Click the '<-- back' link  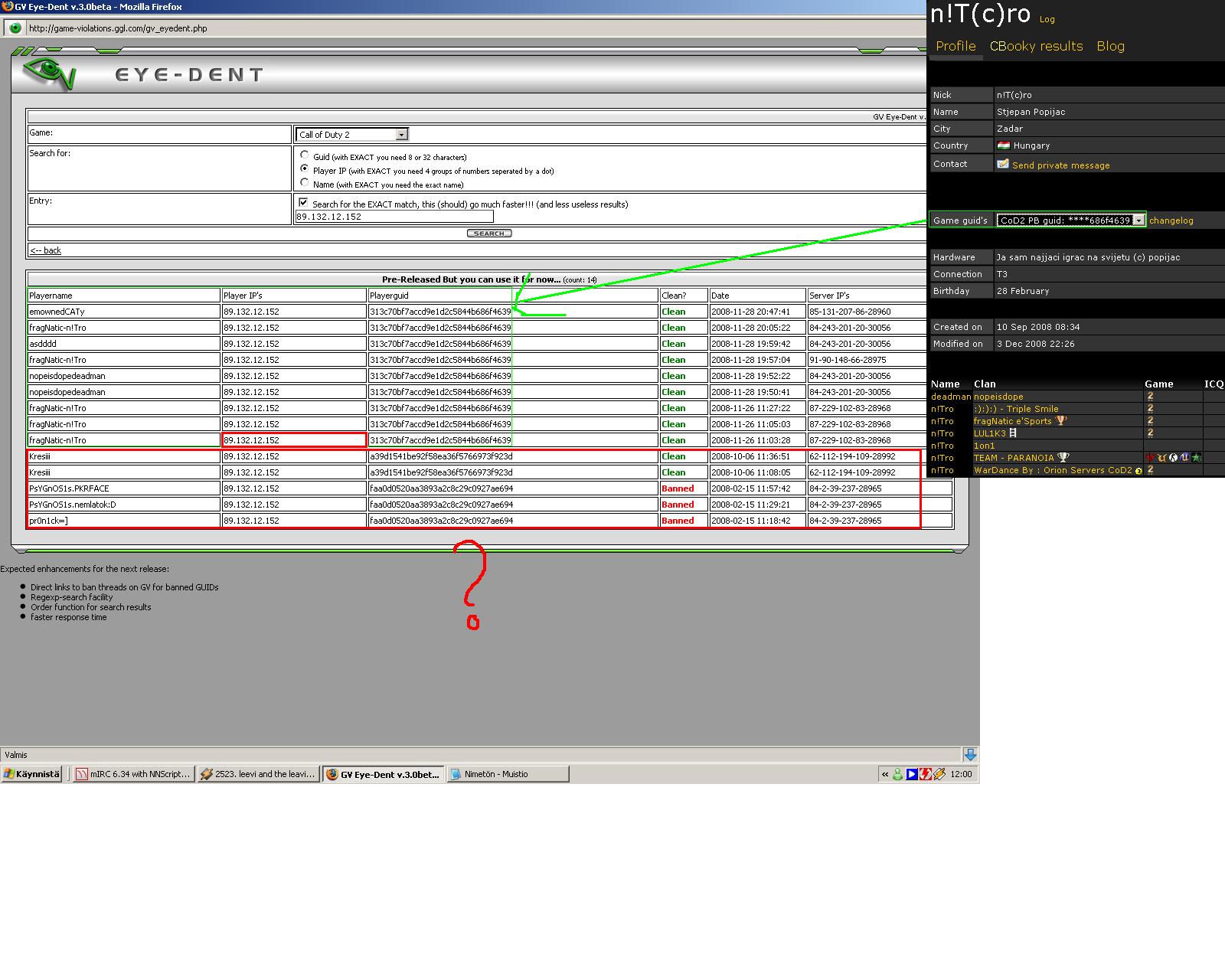(45, 250)
